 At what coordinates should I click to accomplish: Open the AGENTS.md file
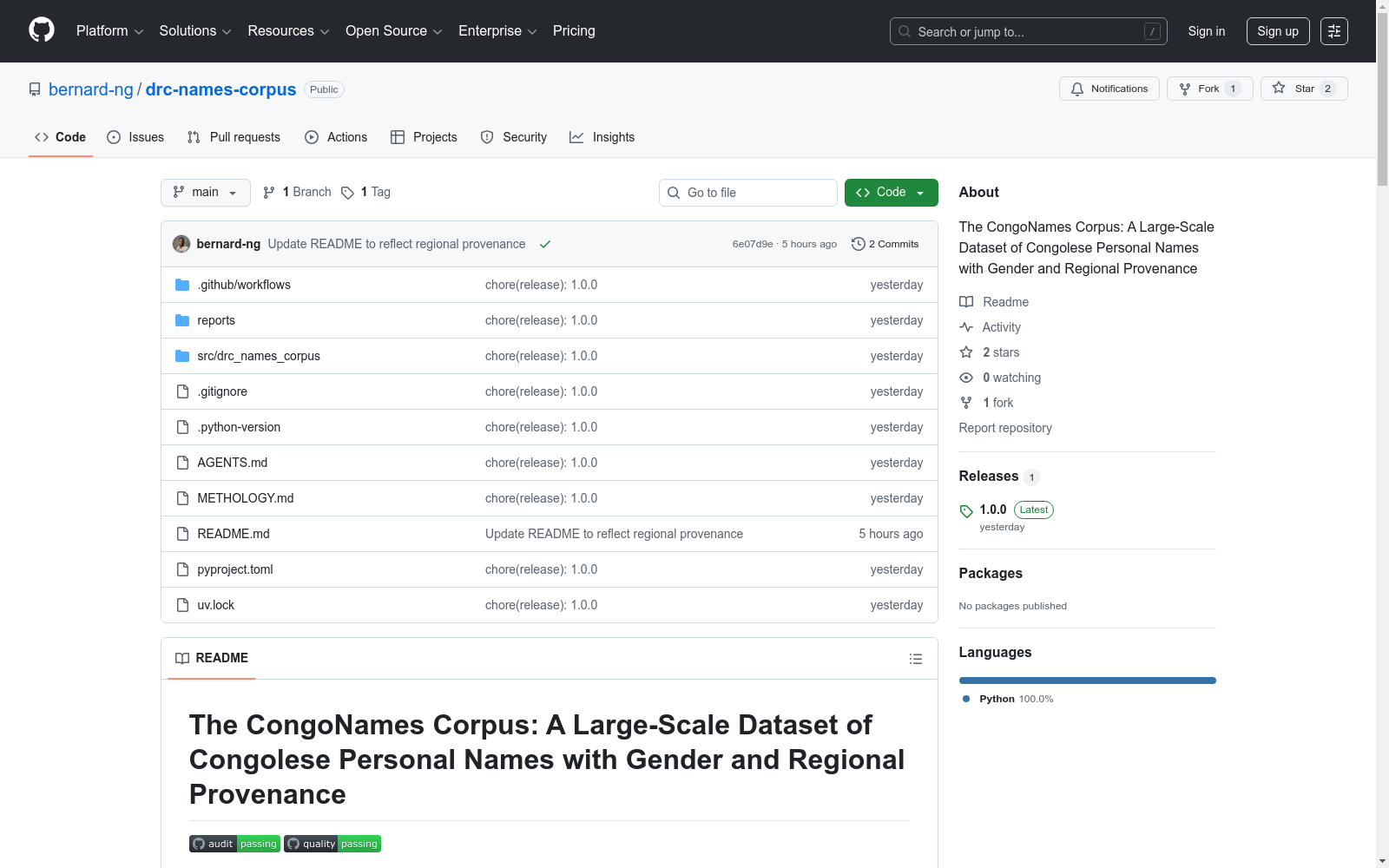click(x=233, y=463)
